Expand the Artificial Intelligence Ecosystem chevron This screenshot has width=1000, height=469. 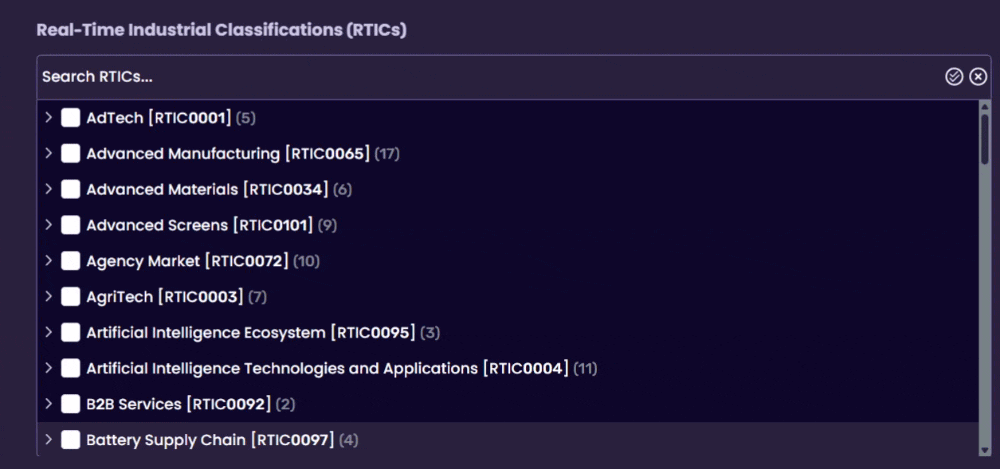(48, 332)
